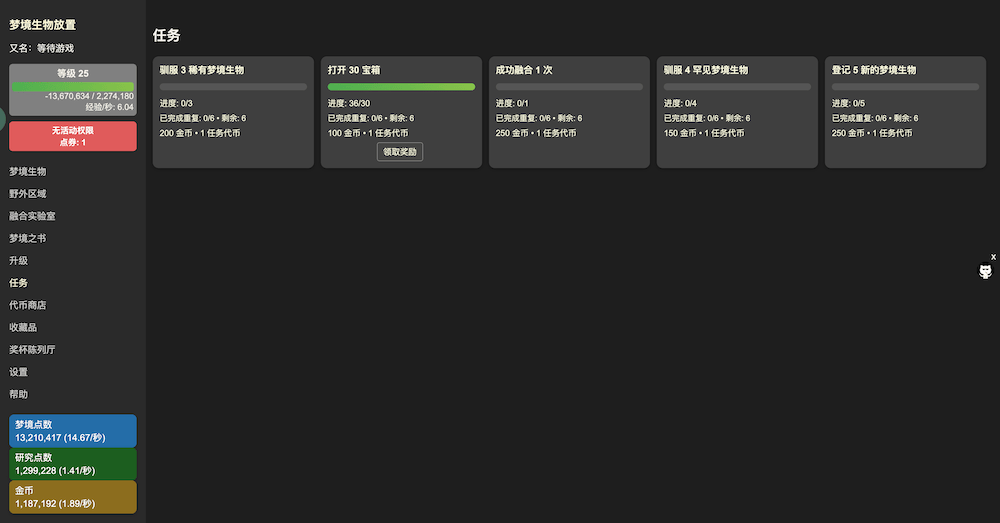Click the red 无活动权限 points box

click(73, 136)
